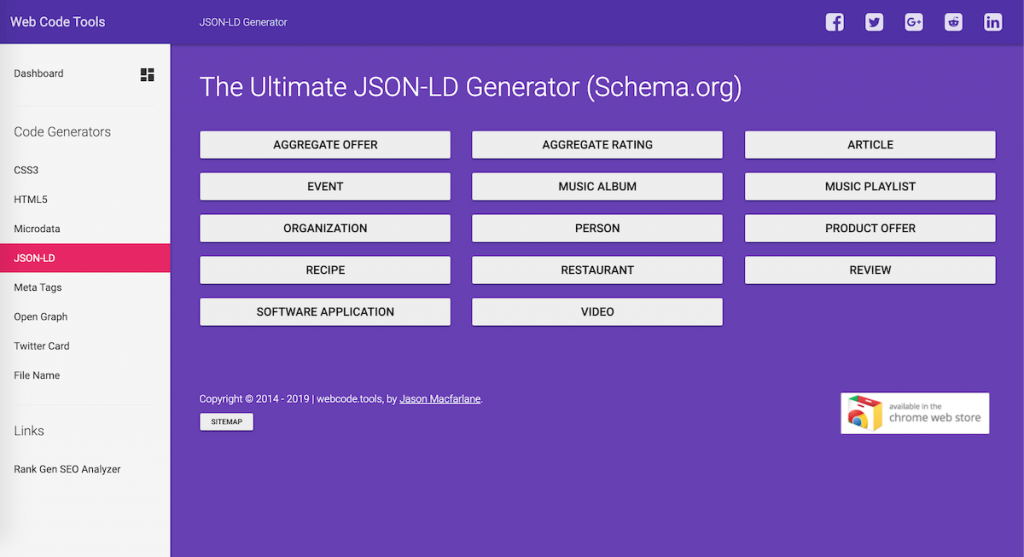Open the Google Plus share icon
1024x557 pixels.
[913, 22]
